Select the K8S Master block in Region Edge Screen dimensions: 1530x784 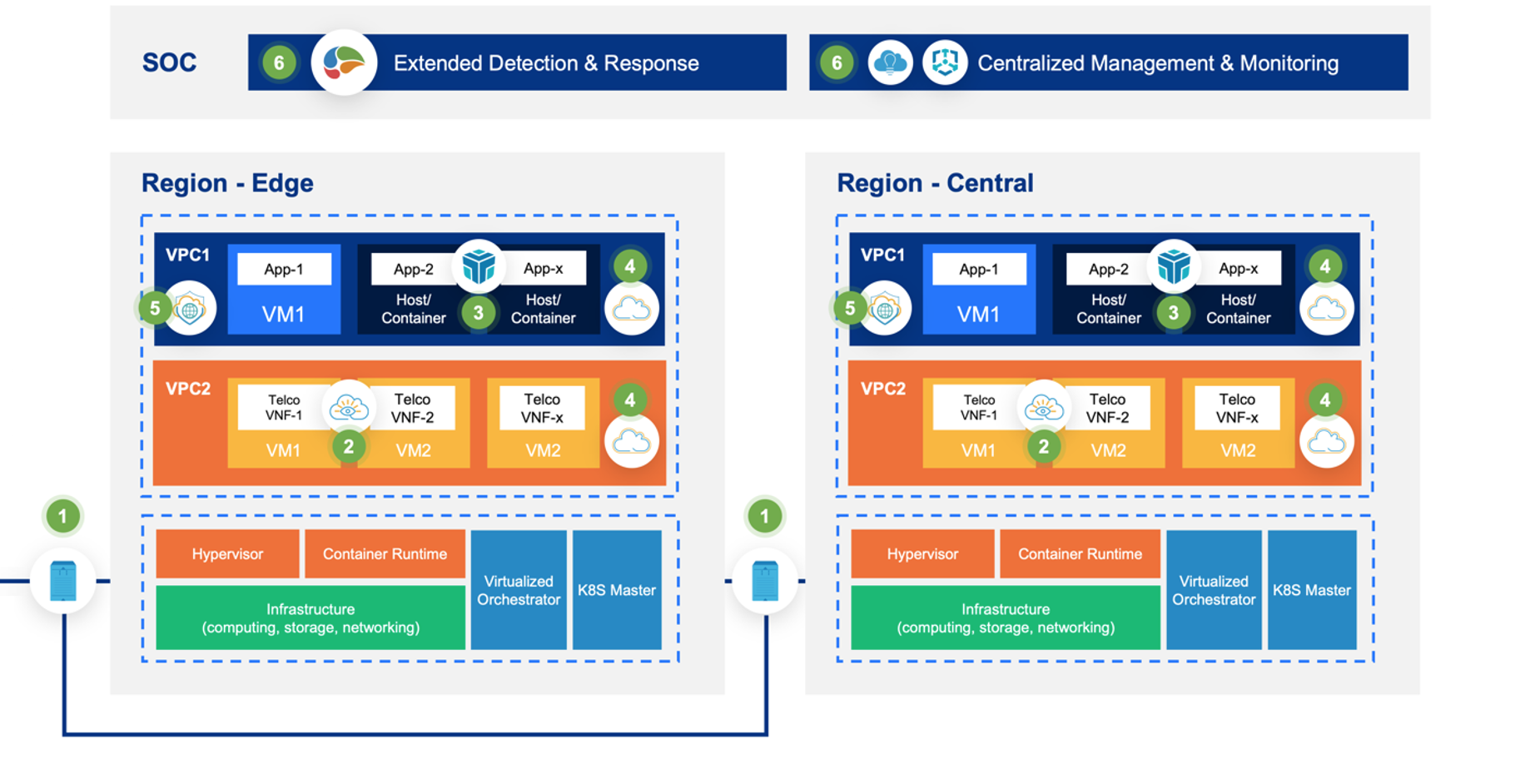coord(617,590)
